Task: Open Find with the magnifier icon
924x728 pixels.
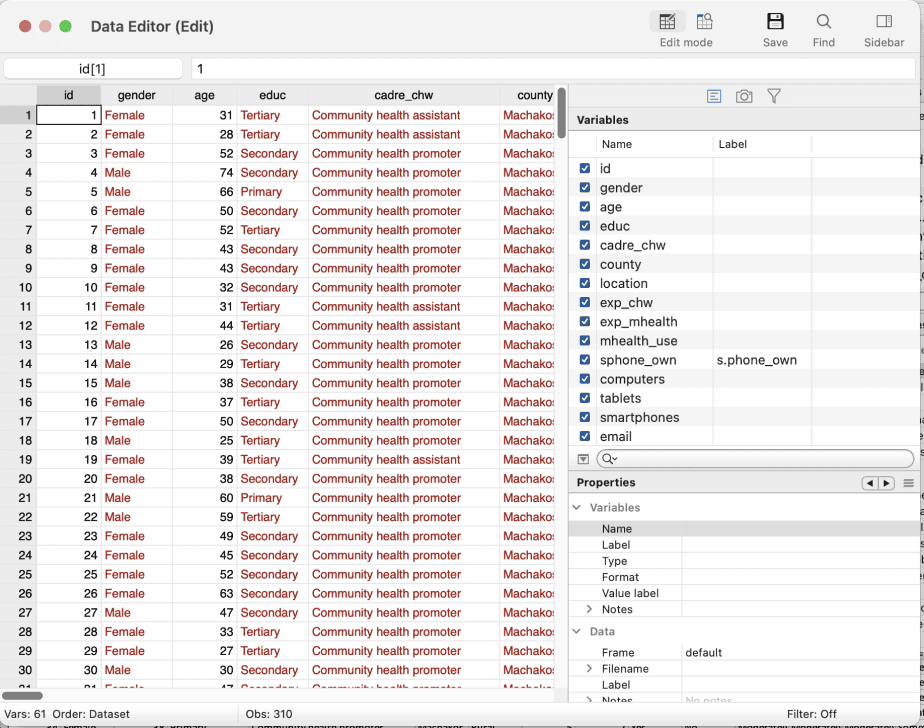Action: [823, 22]
